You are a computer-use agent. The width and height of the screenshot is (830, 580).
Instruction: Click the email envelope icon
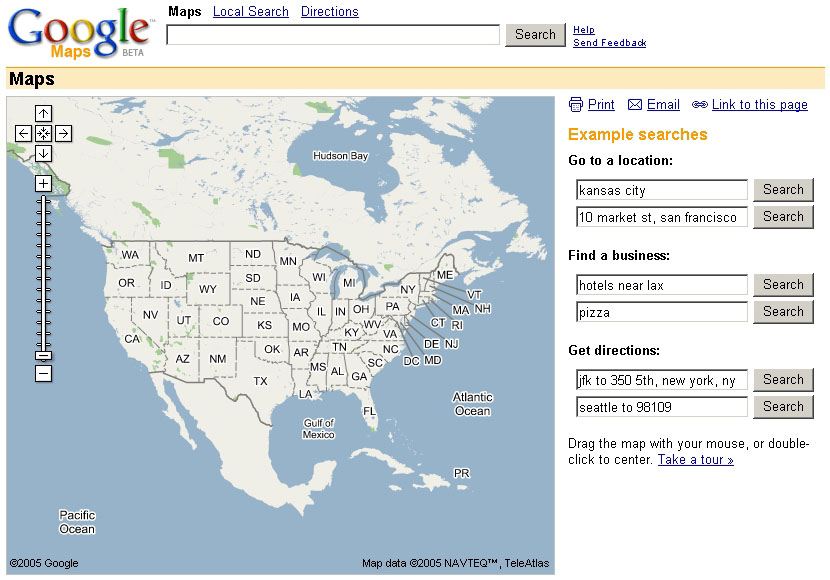[635, 105]
